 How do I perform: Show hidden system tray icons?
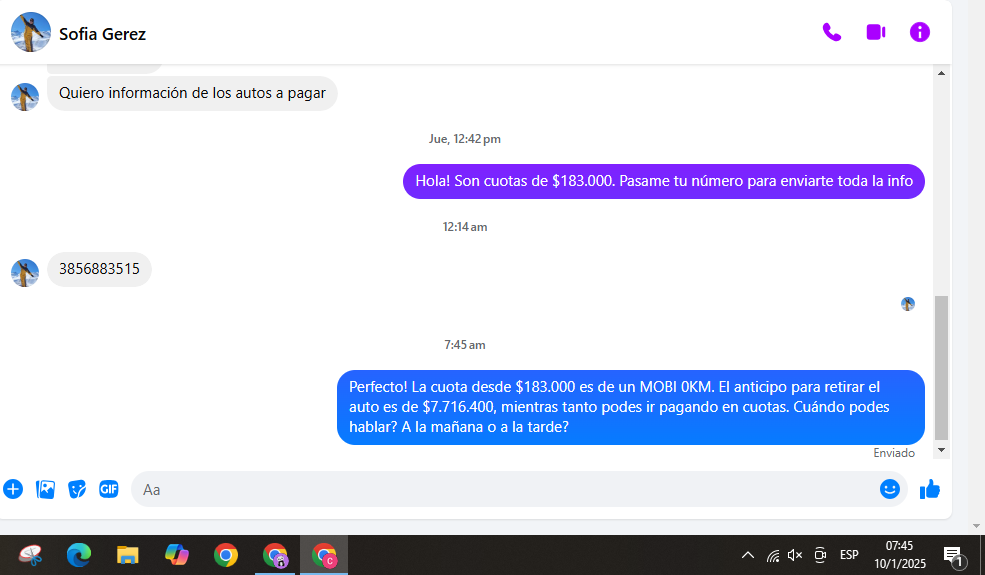[747, 555]
